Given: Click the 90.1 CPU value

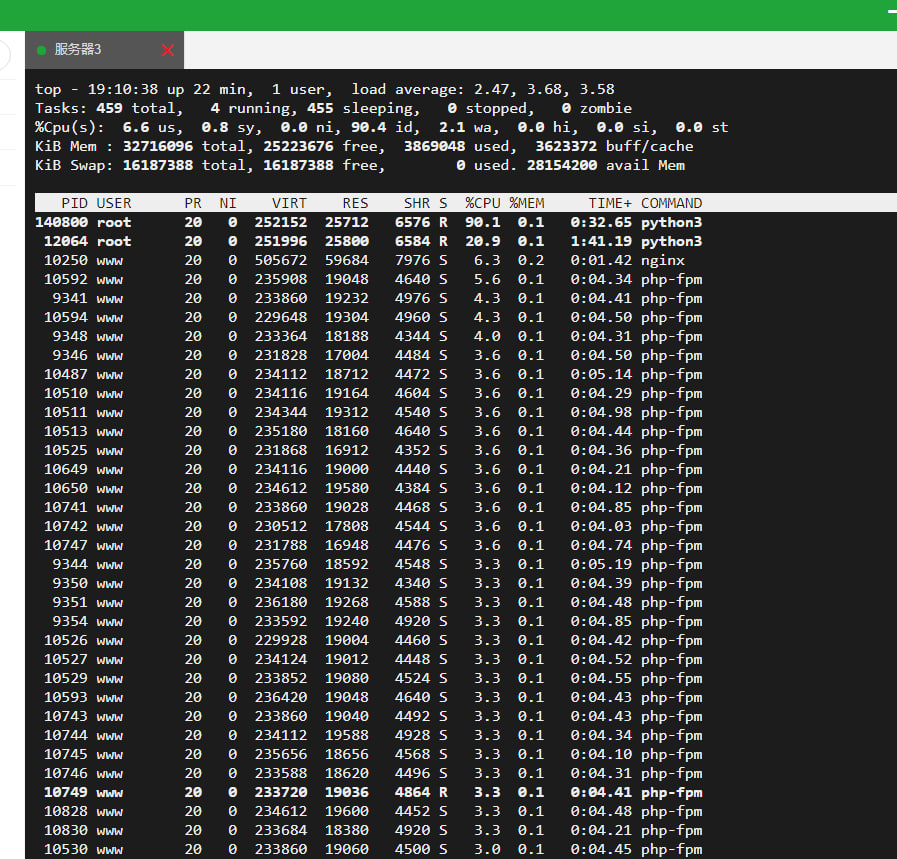Looking at the screenshot, I should tap(483, 222).
